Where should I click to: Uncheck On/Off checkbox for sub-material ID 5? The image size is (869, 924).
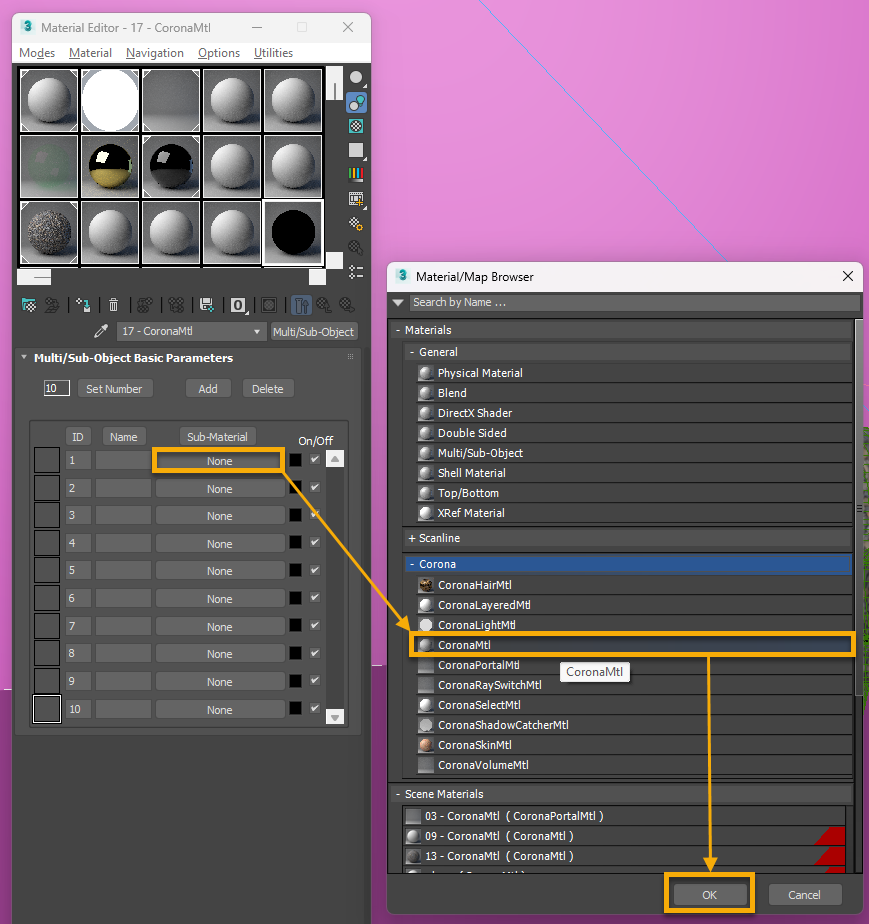(x=315, y=570)
